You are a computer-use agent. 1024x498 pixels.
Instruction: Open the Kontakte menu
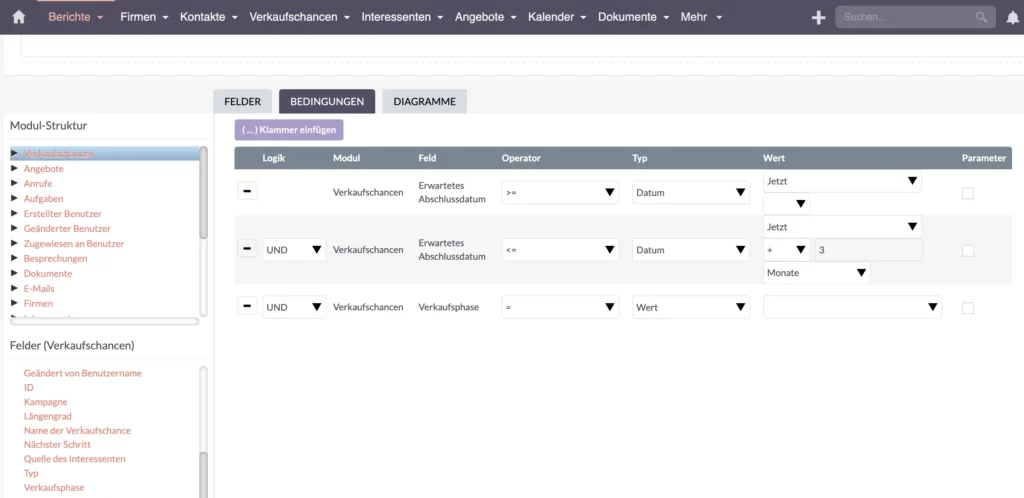point(209,17)
